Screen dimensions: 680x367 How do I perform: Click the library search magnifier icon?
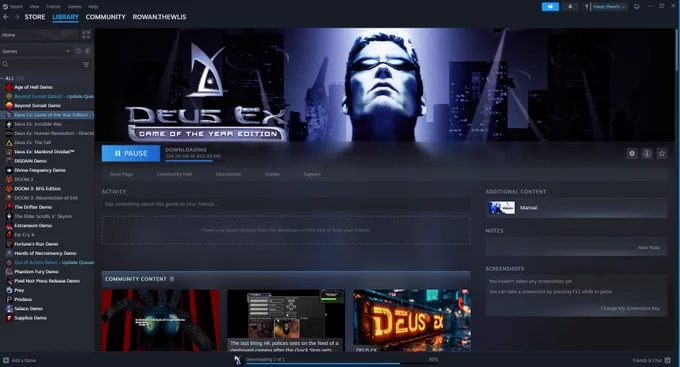(5, 64)
